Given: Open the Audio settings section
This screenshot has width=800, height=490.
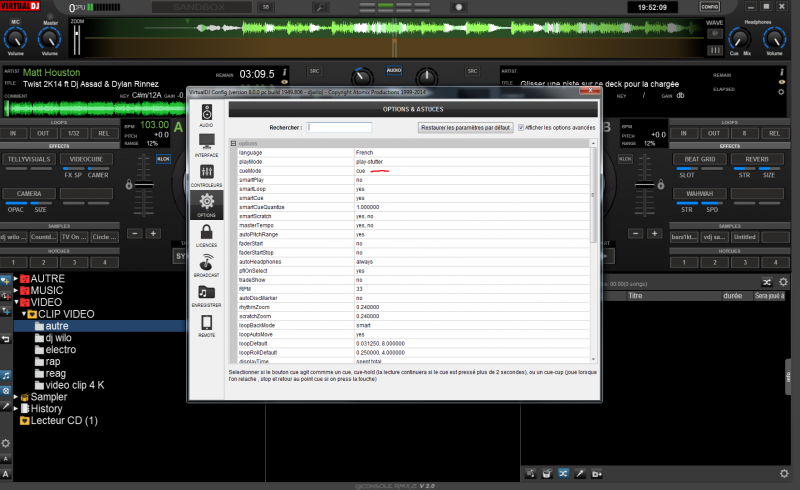Looking at the screenshot, I should (x=207, y=115).
